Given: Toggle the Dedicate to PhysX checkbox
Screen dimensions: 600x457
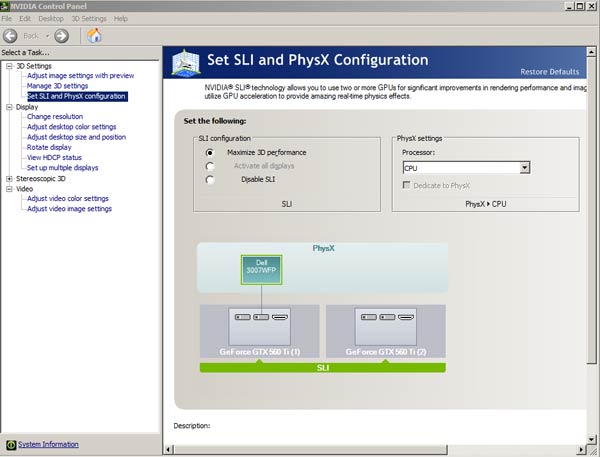Looking at the screenshot, I should coord(408,186).
